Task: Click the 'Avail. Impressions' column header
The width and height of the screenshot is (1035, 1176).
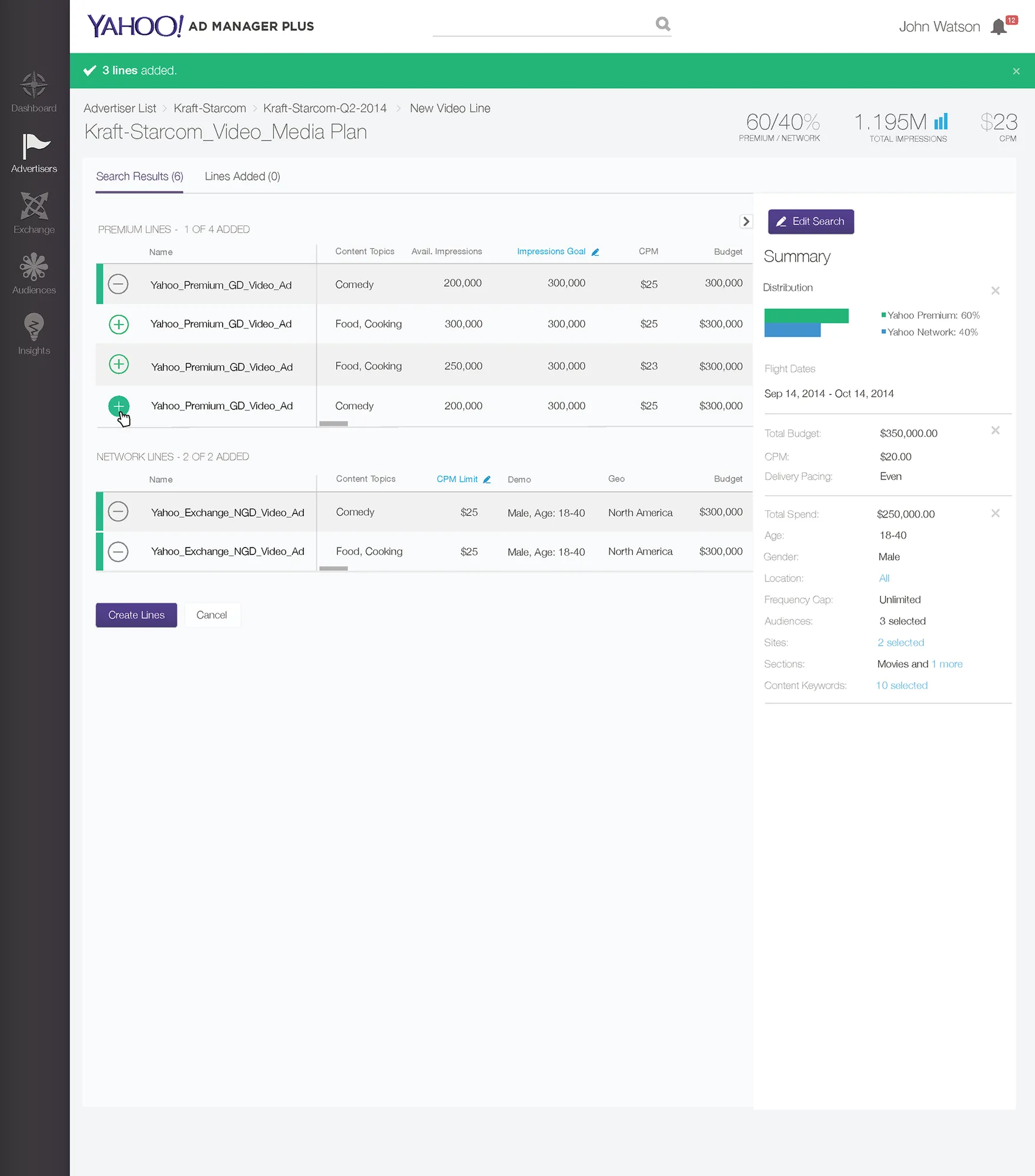Action: [x=447, y=251]
